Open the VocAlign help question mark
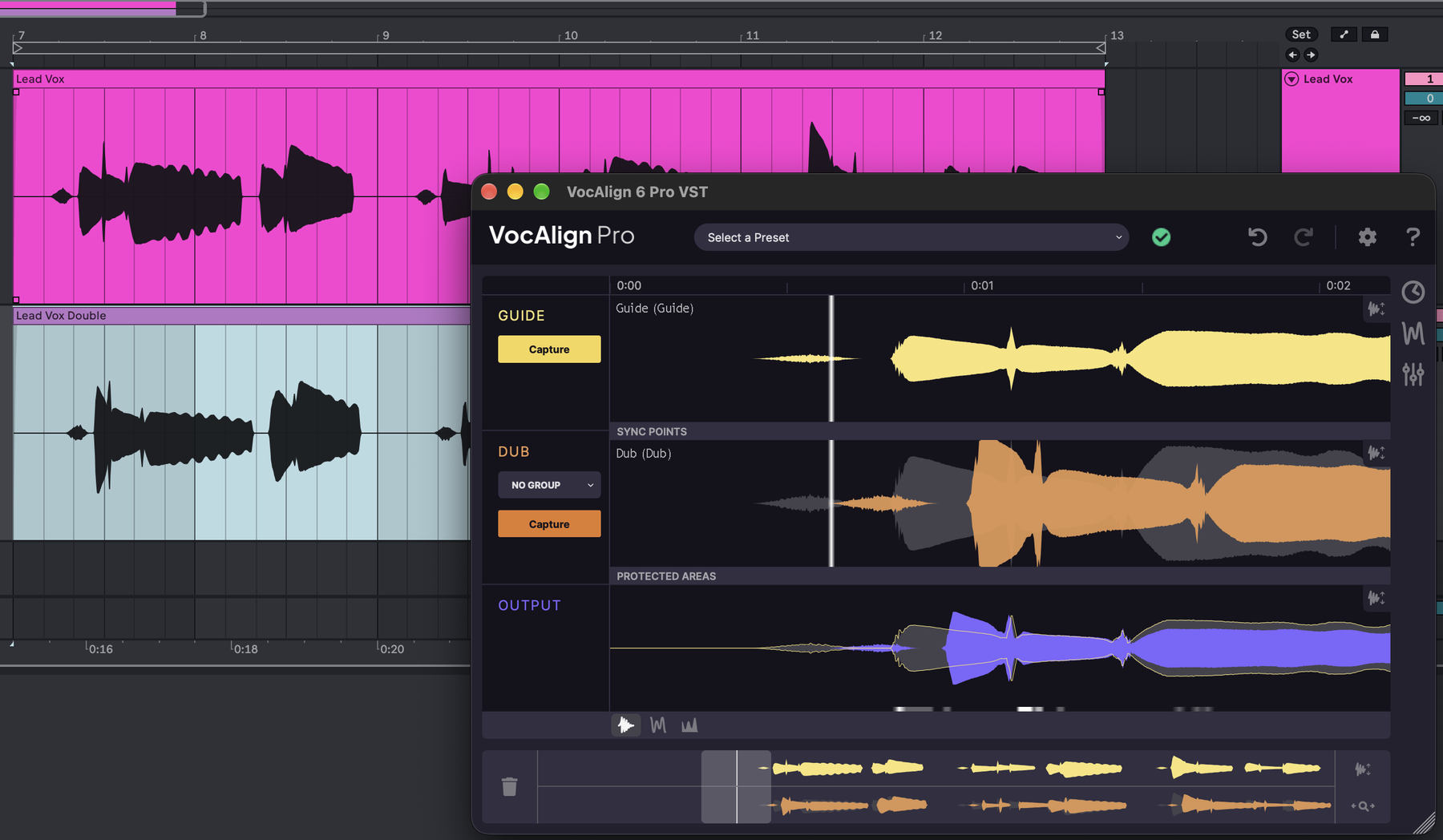The width and height of the screenshot is (1443, 840). pos(1413,236)
